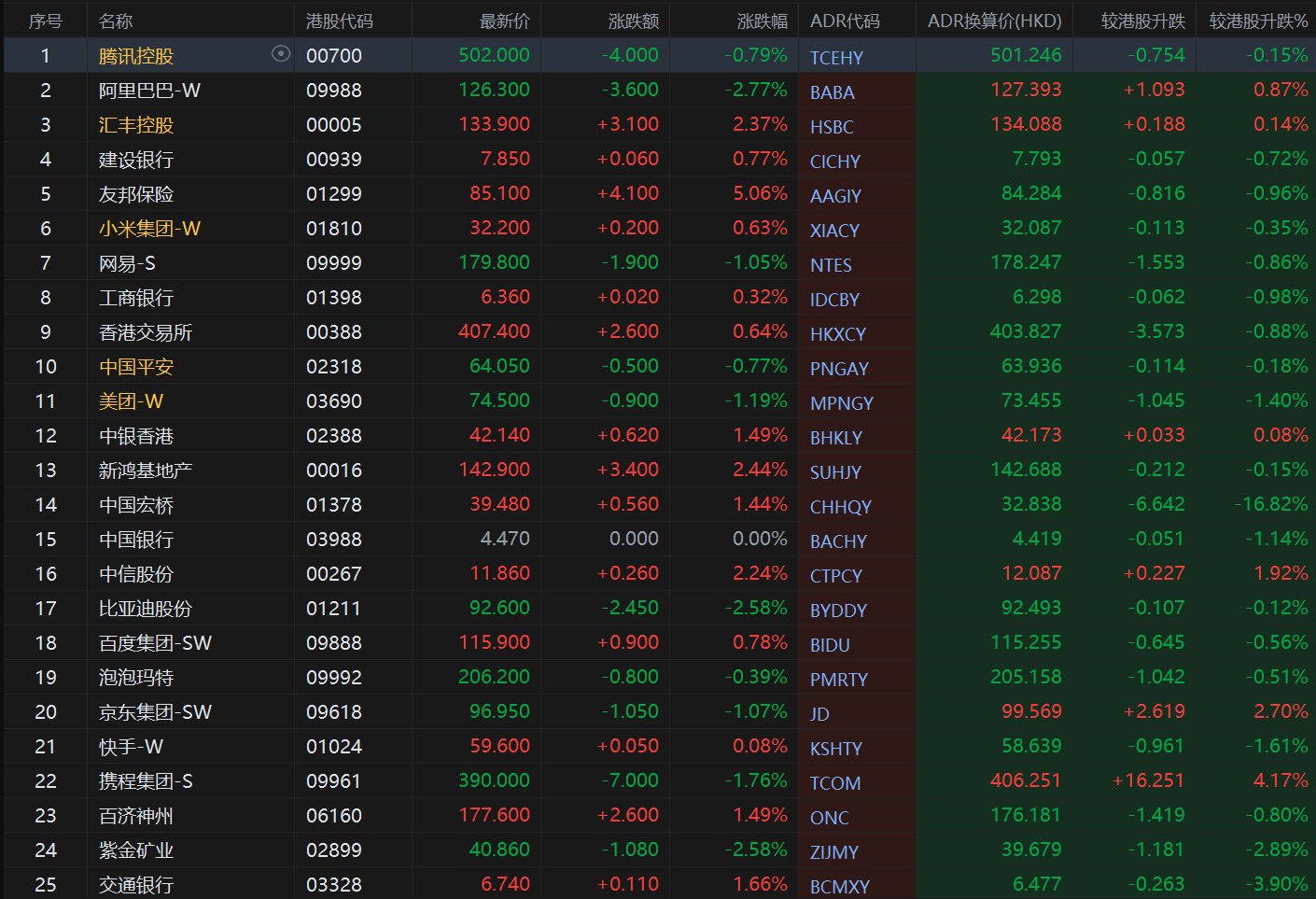Select the 美团-W stock name
Screen dimensions: 1316x899
[x=131, y=401]
